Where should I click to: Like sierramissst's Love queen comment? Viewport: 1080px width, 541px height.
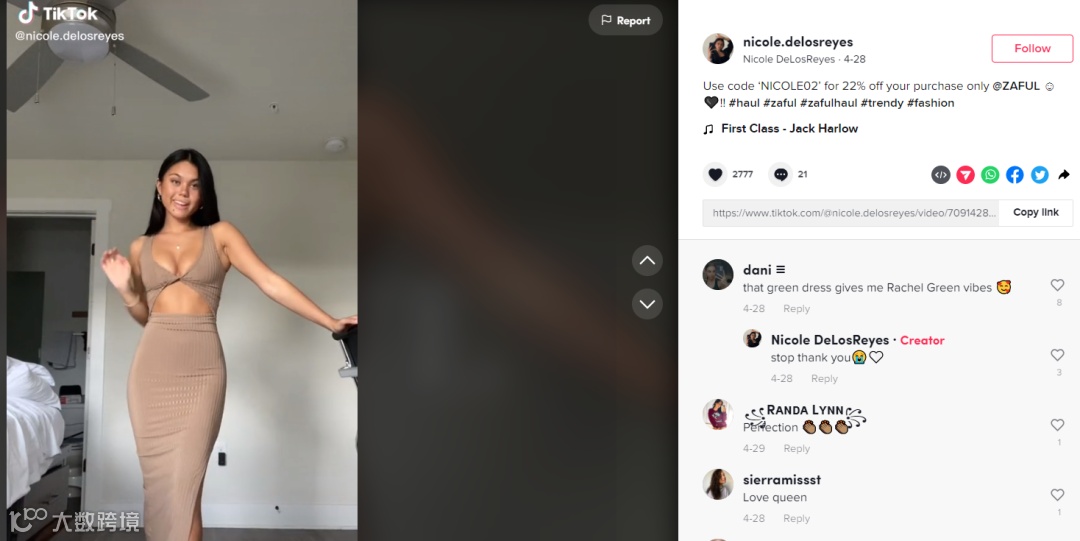click(1057, 495)
